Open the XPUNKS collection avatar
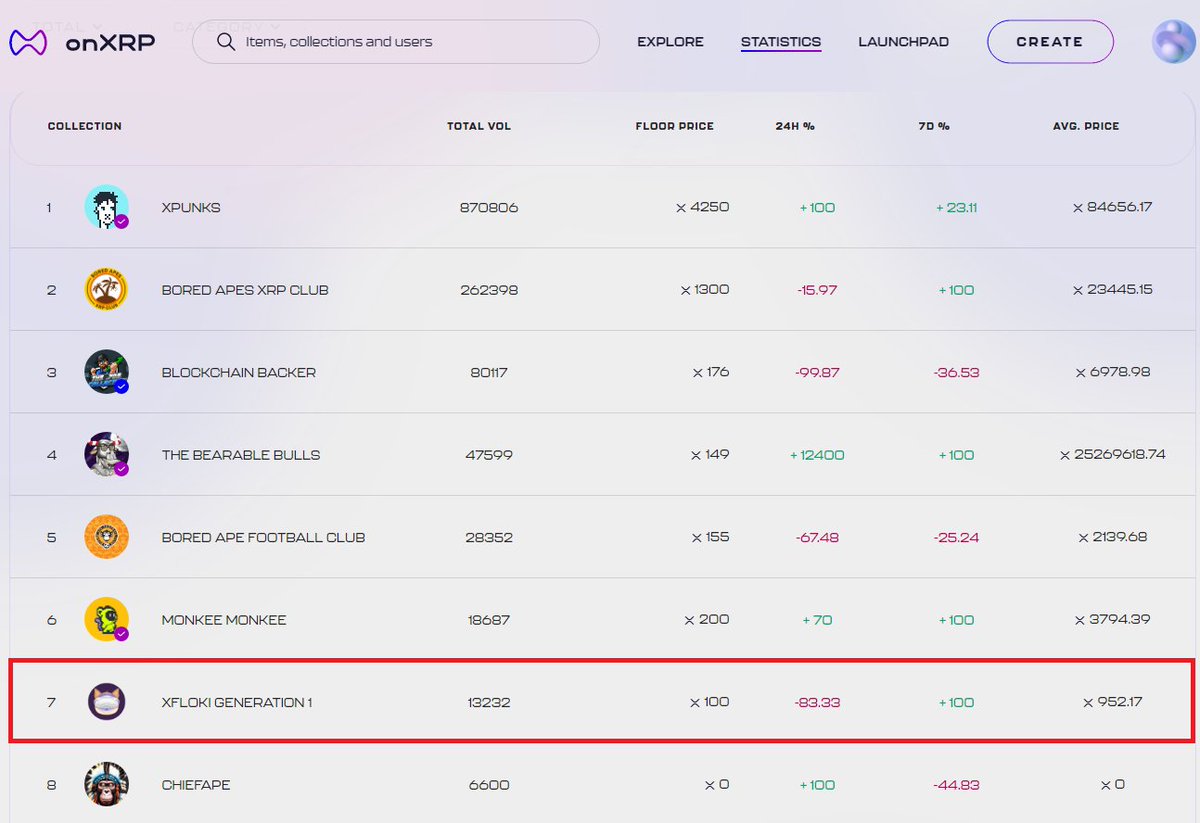The width and height of the screenshot is (1200, 823). [106, 208]
